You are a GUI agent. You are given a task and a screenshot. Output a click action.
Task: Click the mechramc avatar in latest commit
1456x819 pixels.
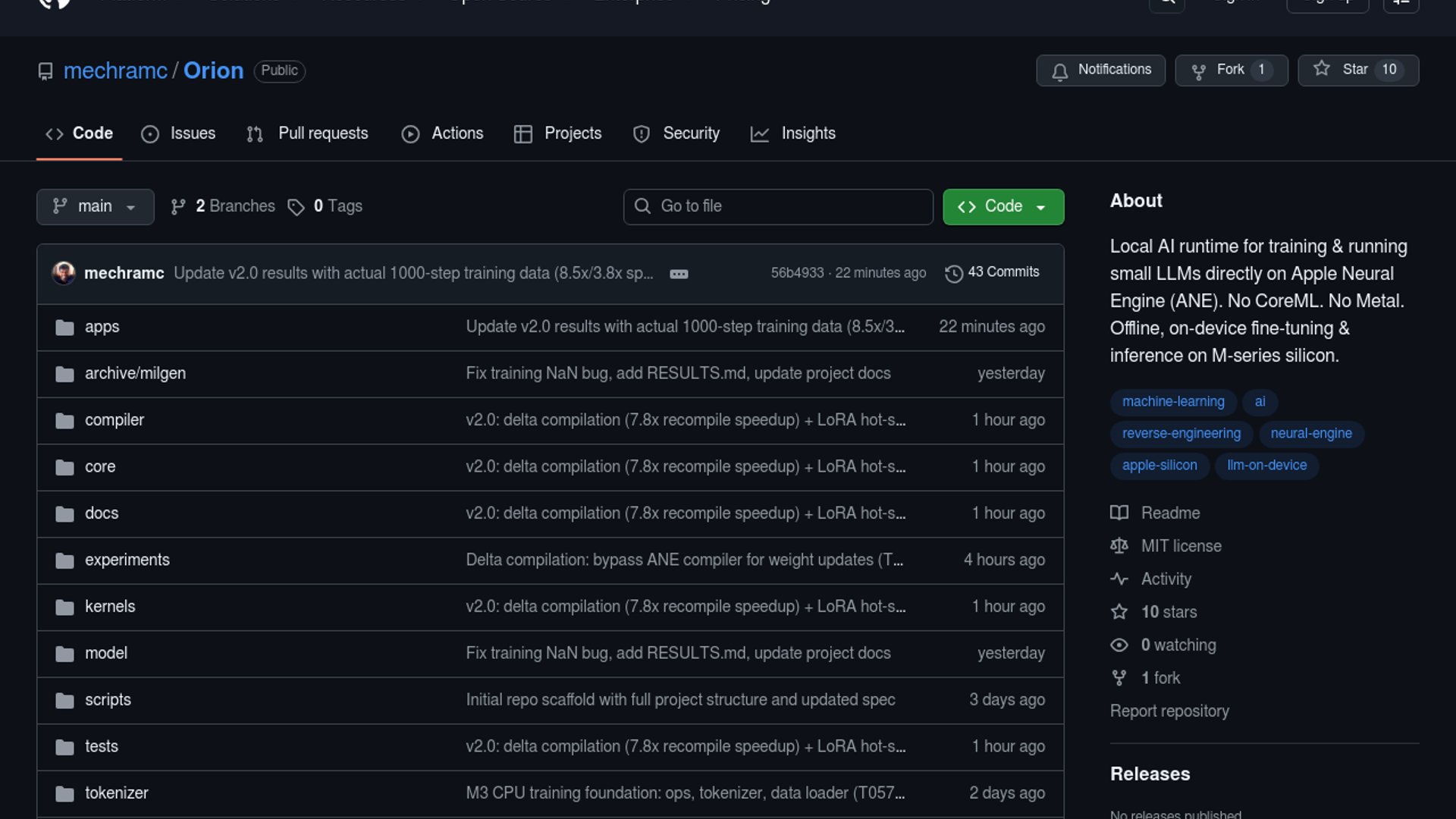click(64, 273)
